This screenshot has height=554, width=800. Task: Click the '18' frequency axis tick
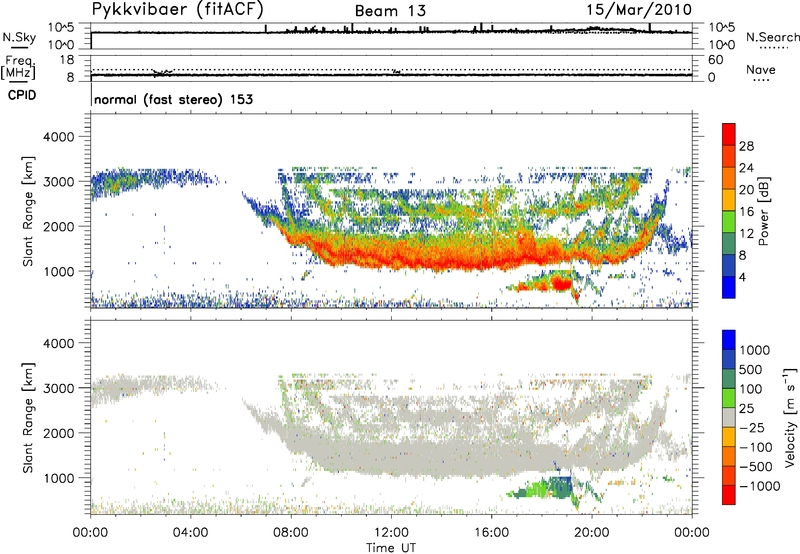coord(67,60)
